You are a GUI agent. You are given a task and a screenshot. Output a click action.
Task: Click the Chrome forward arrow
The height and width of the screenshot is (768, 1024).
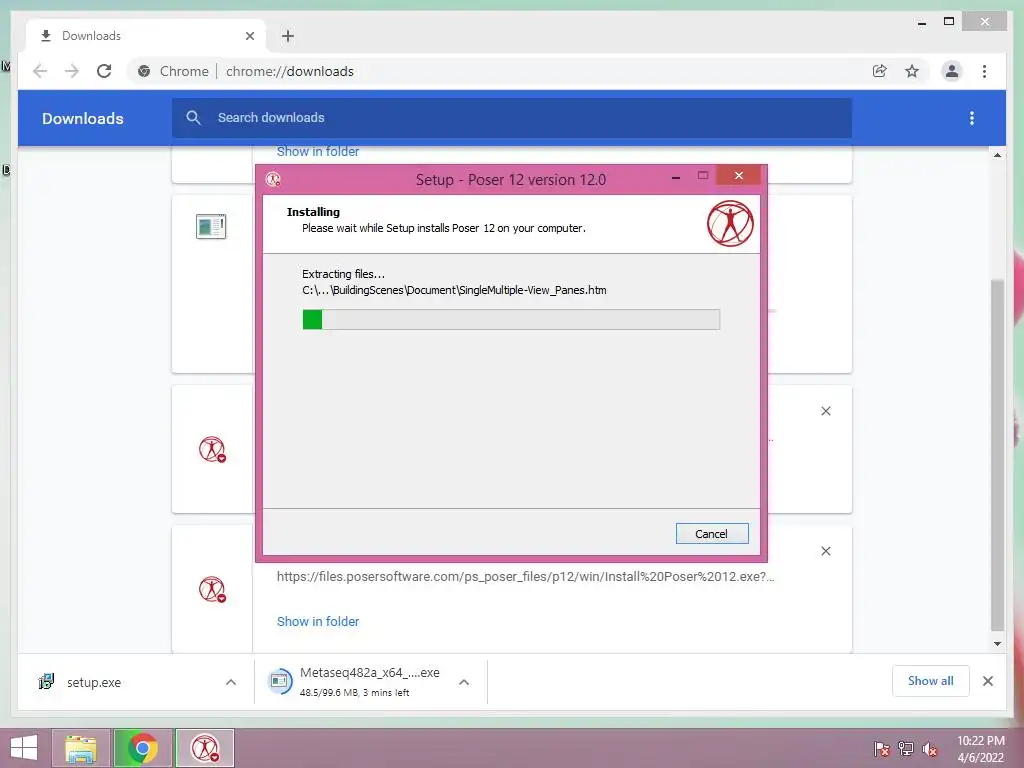click(72, 71)
